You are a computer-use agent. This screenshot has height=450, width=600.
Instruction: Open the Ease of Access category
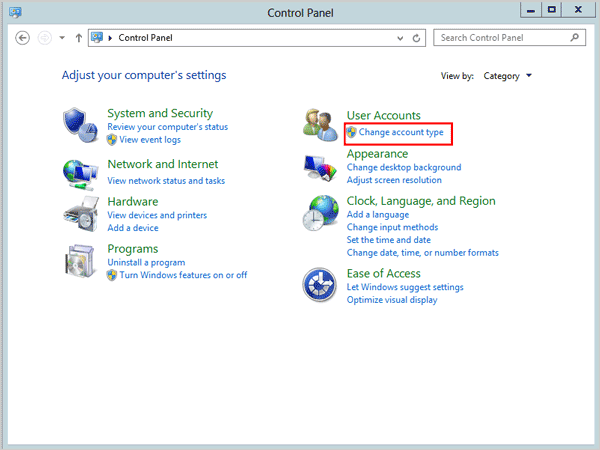point(383,274)
